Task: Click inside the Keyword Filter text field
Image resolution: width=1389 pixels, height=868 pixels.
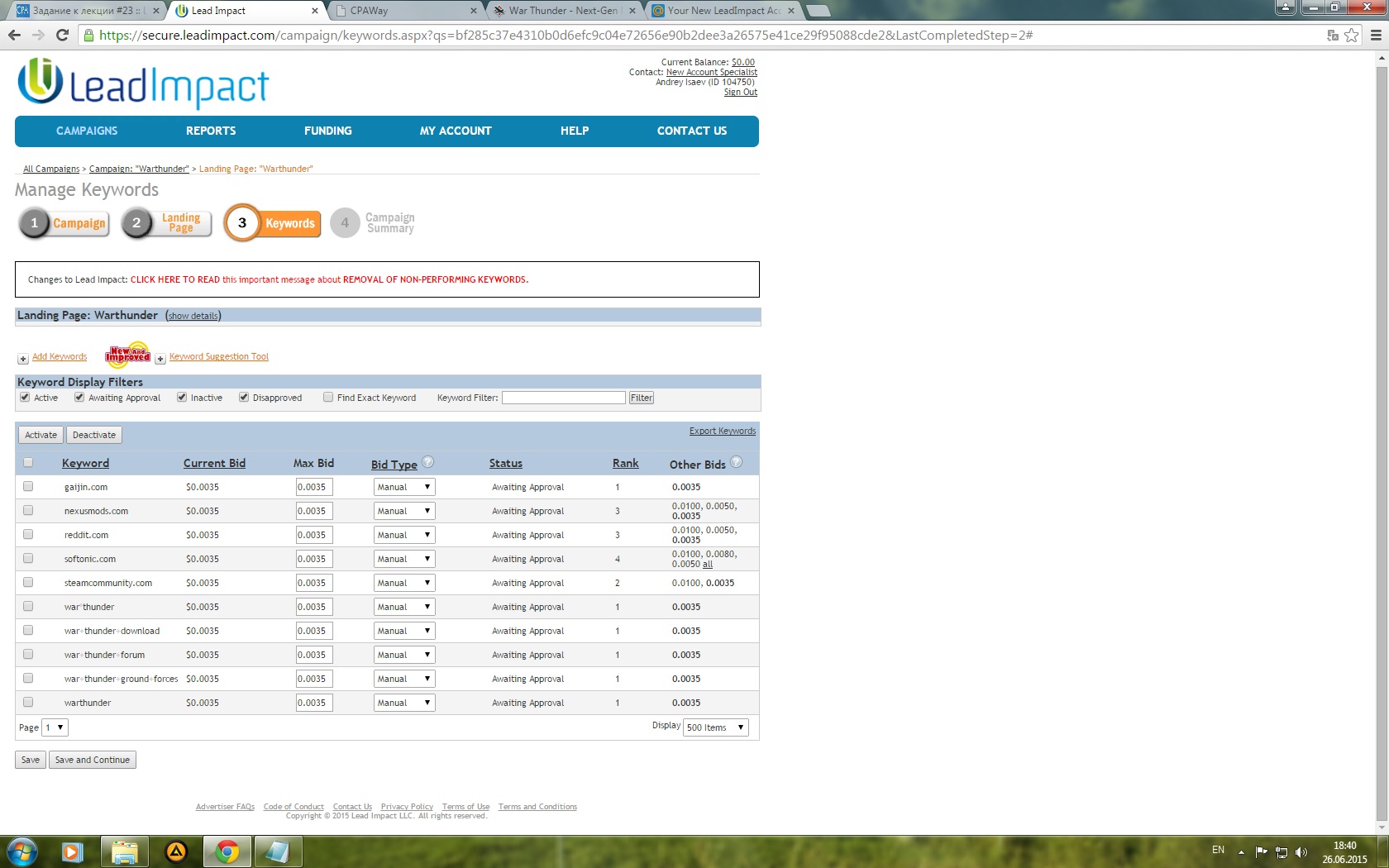Action: point(564,398)
